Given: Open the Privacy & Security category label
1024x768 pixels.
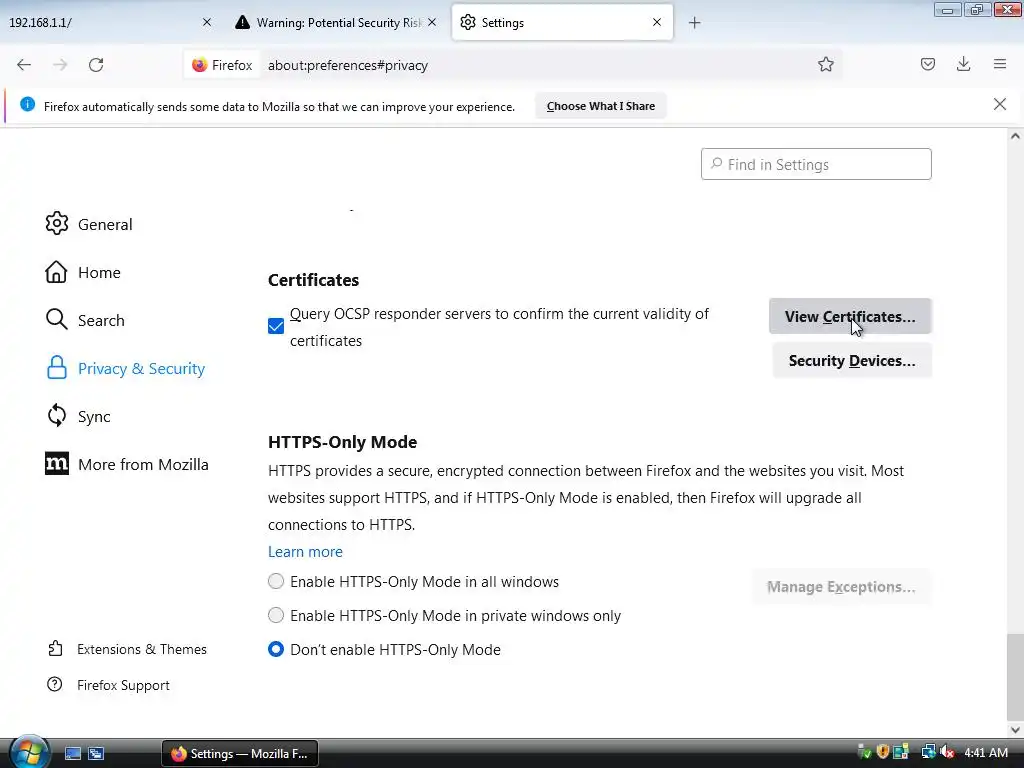Looking at the screenshot, I should point(141,368).
